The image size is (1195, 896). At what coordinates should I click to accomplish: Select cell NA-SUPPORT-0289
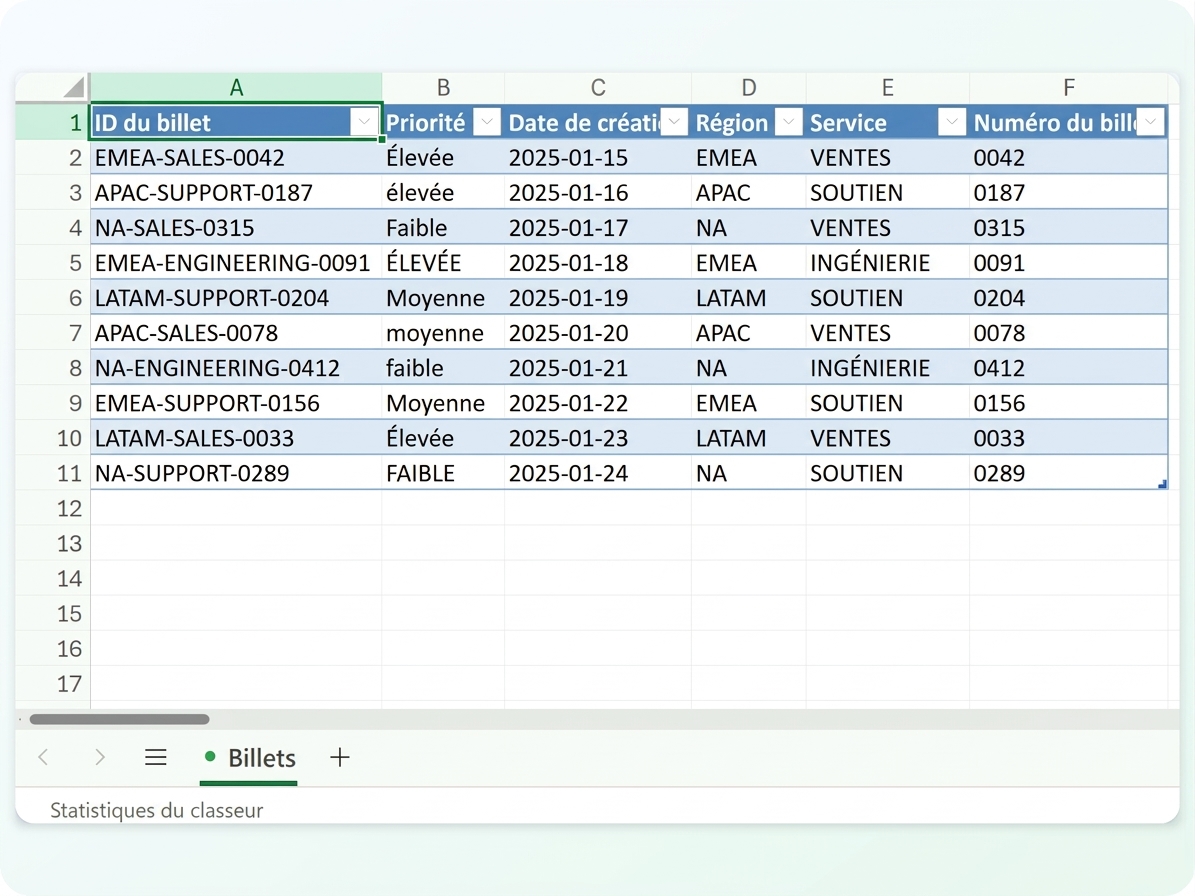click(236, 473)
